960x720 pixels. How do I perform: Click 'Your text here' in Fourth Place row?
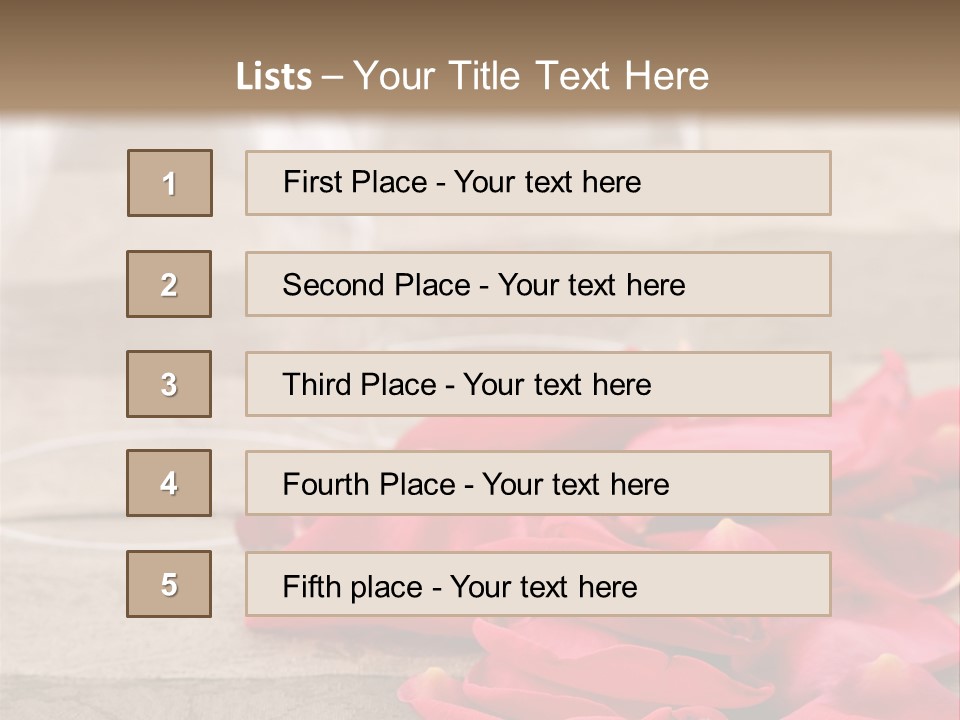[575, 485]
